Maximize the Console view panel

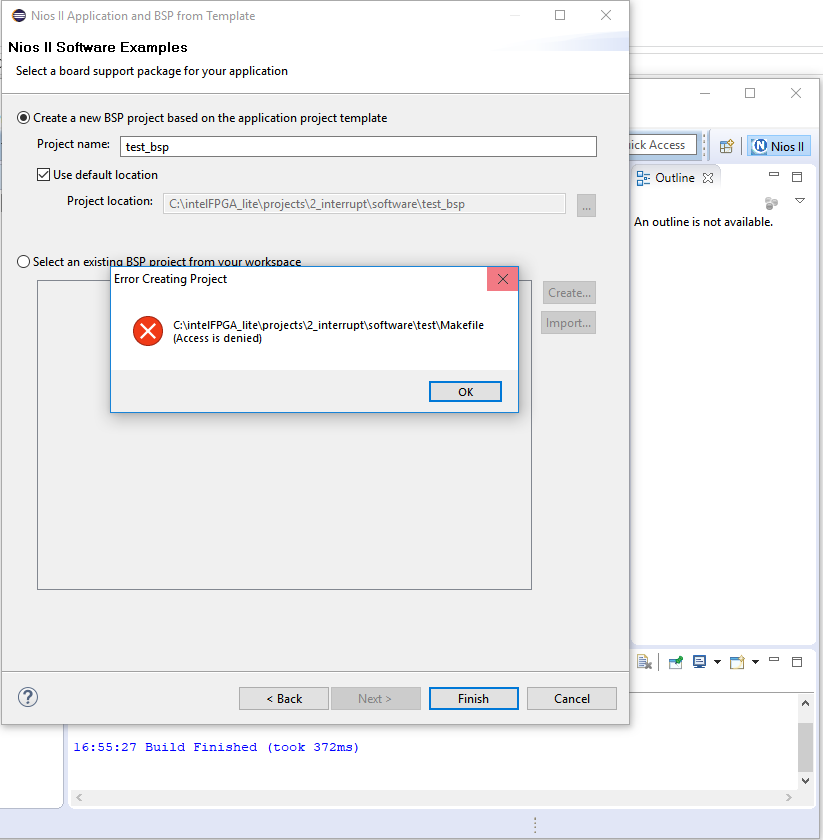[x=797, y=662]
